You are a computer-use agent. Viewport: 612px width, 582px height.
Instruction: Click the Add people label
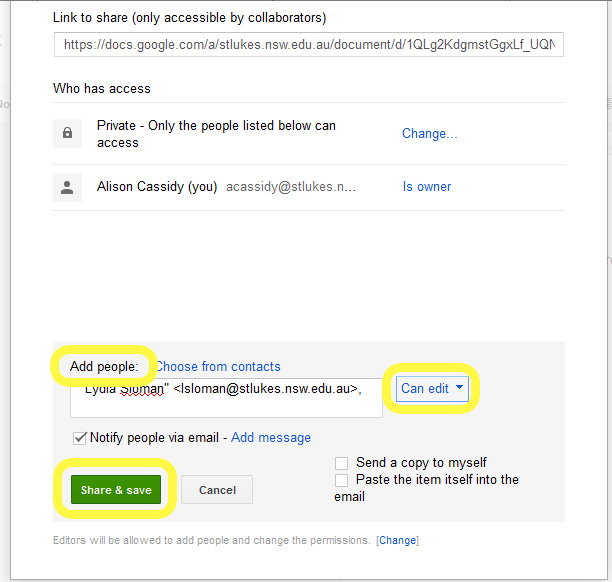104,367
